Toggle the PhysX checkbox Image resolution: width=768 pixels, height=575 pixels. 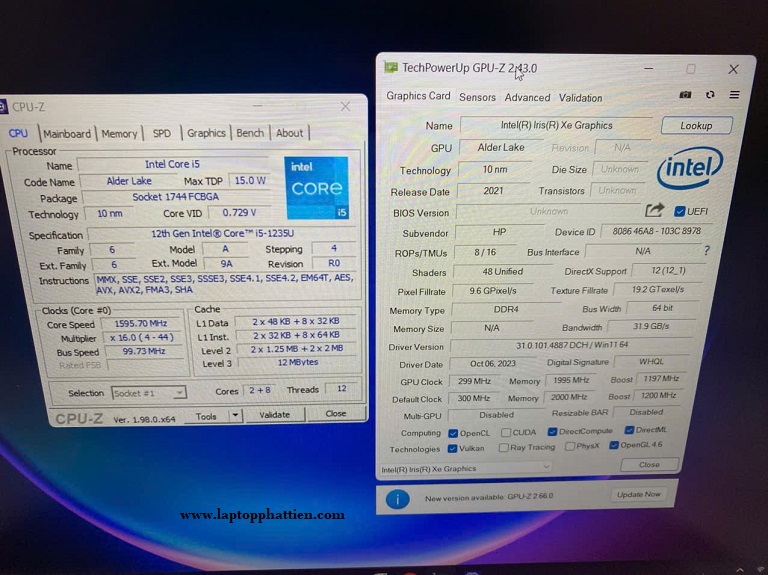570,446
